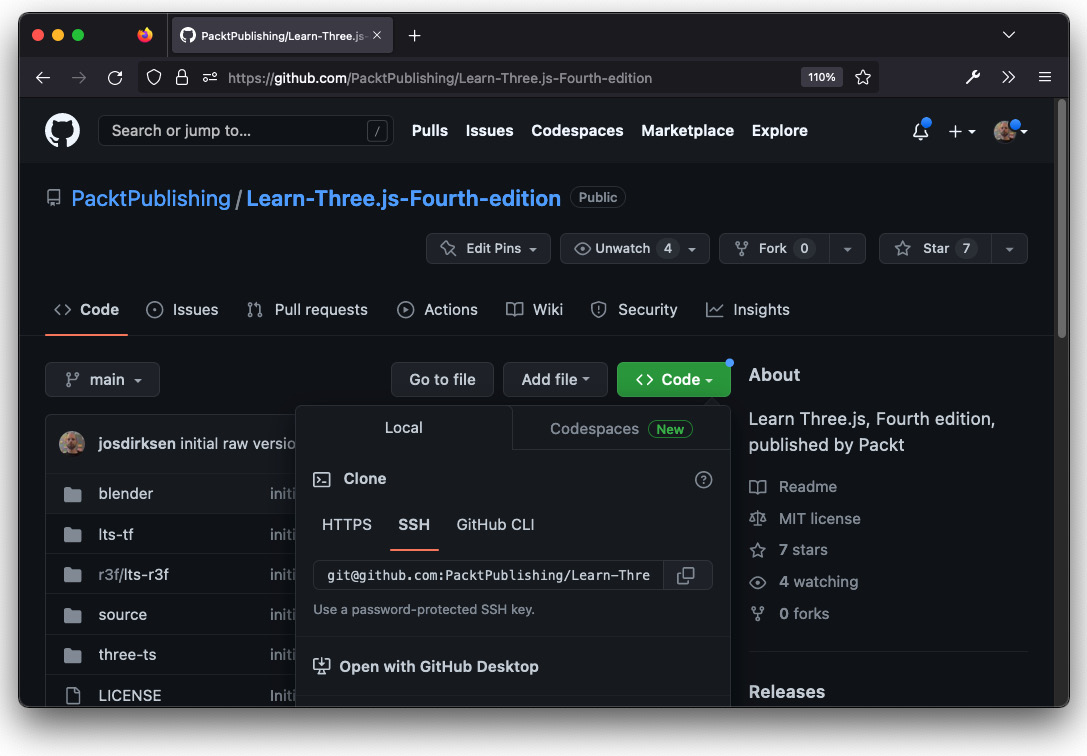Click Open with GitHub Desktop

pyautogui.click(x=438, y=667)
